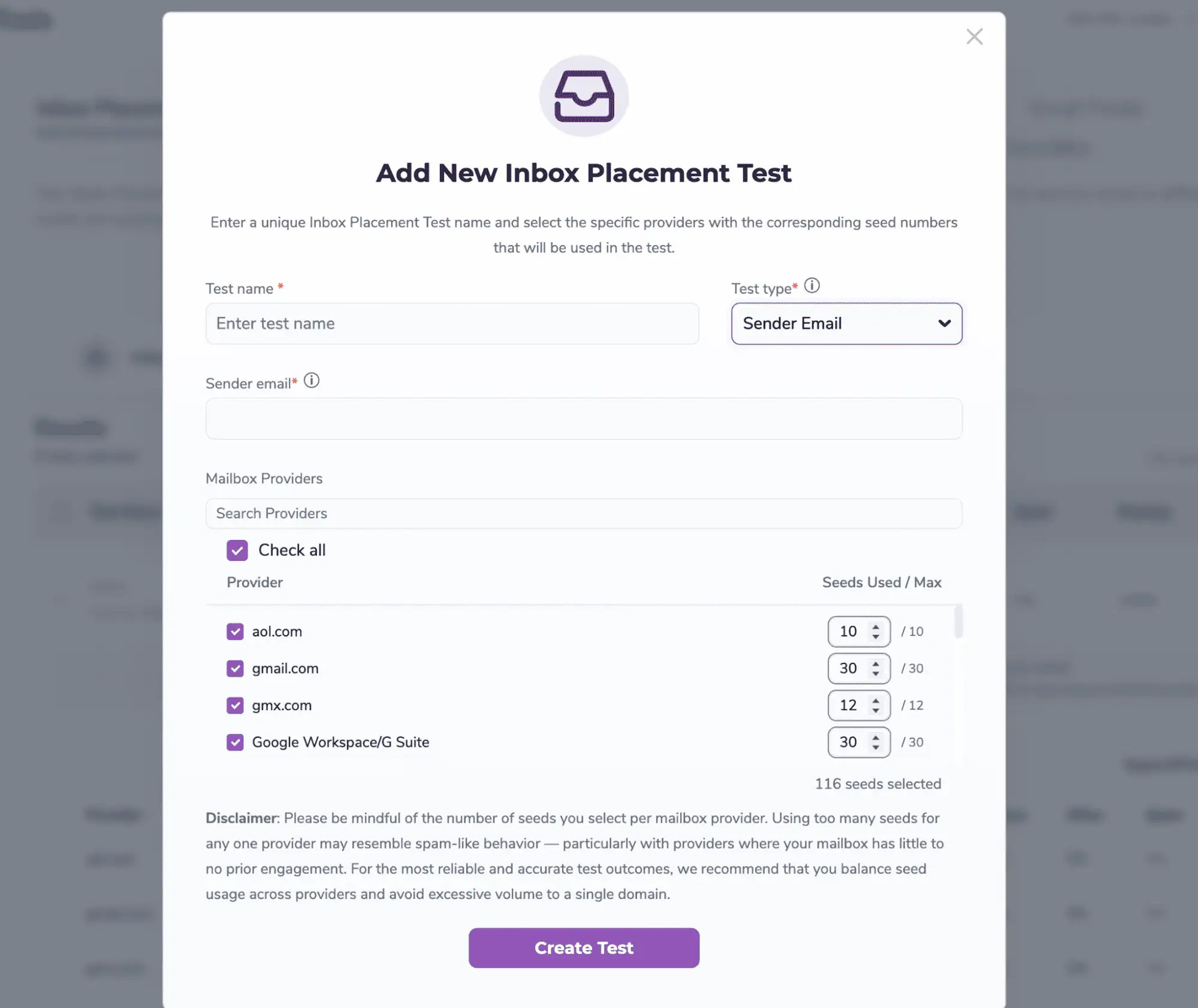Screen dimensions: 1198x1008
Task: Open the Sender email info tooltip
Action: coord(311,380)
